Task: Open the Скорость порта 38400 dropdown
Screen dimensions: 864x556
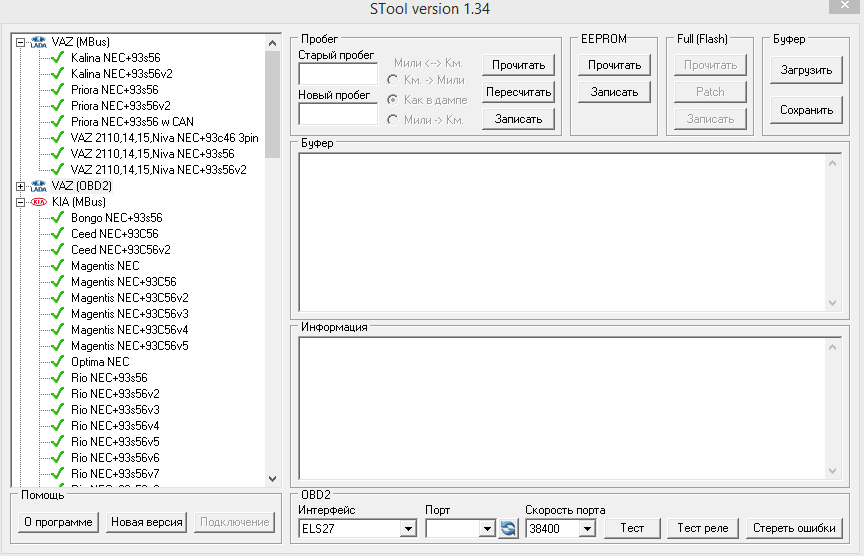Action: 587,529
